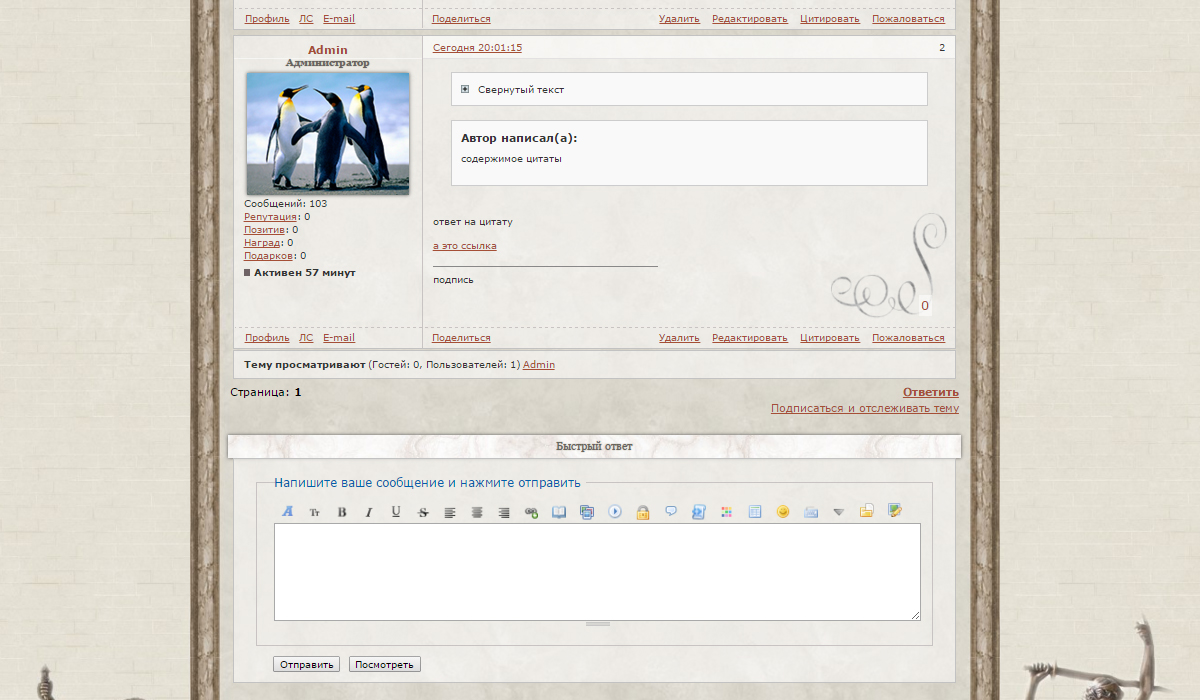Center-align text in the editor
The width and height of the screenshot is (1200, 700).
[x=477, y=512]
